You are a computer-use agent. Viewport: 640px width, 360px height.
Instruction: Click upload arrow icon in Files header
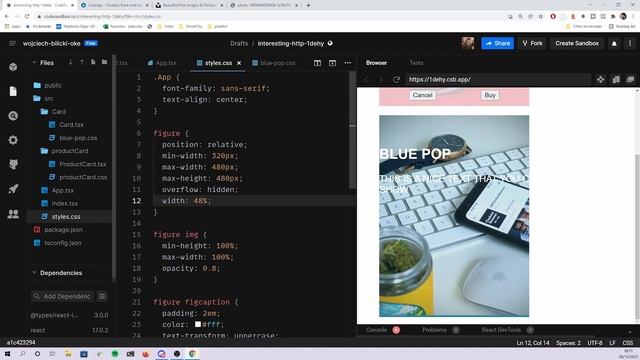pos(82,62)
